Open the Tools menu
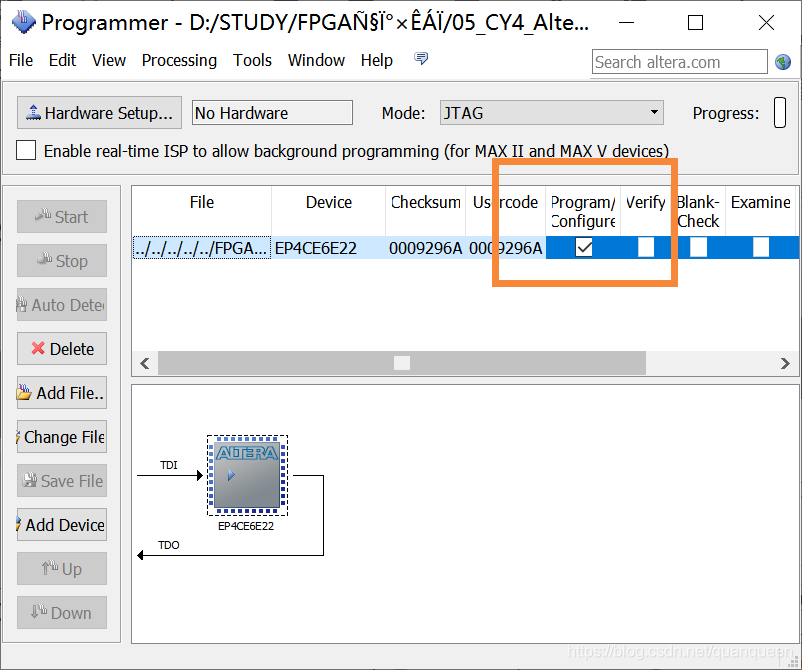Screen dimensions: 802x670 252,60
